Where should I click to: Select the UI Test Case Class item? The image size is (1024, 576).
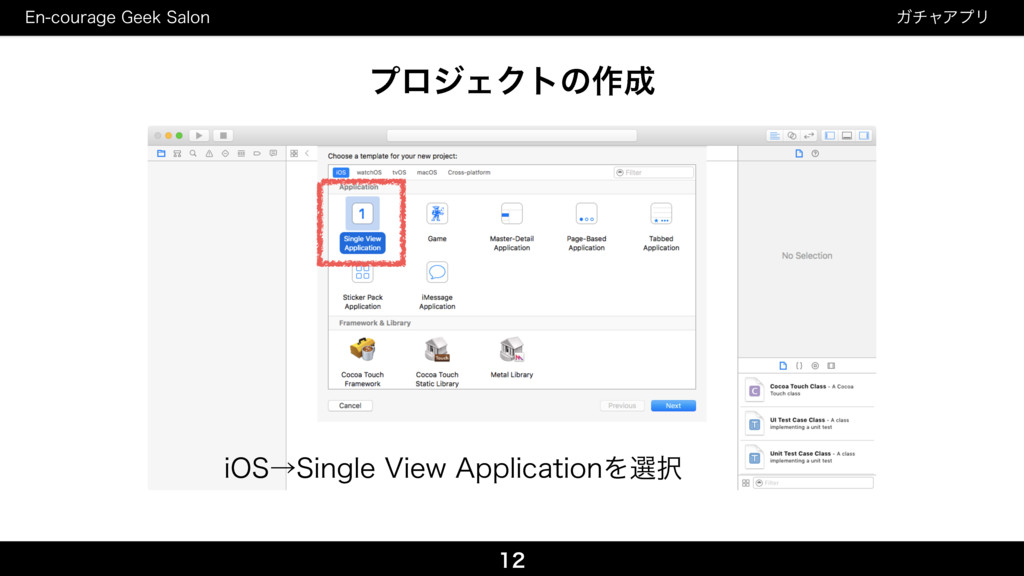point(807,424)
